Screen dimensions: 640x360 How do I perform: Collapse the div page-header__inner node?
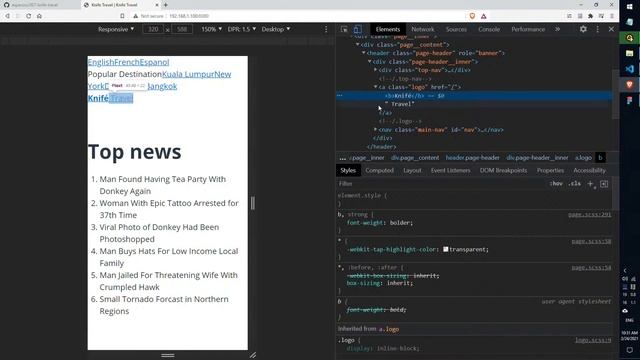[x=369, y=62]
